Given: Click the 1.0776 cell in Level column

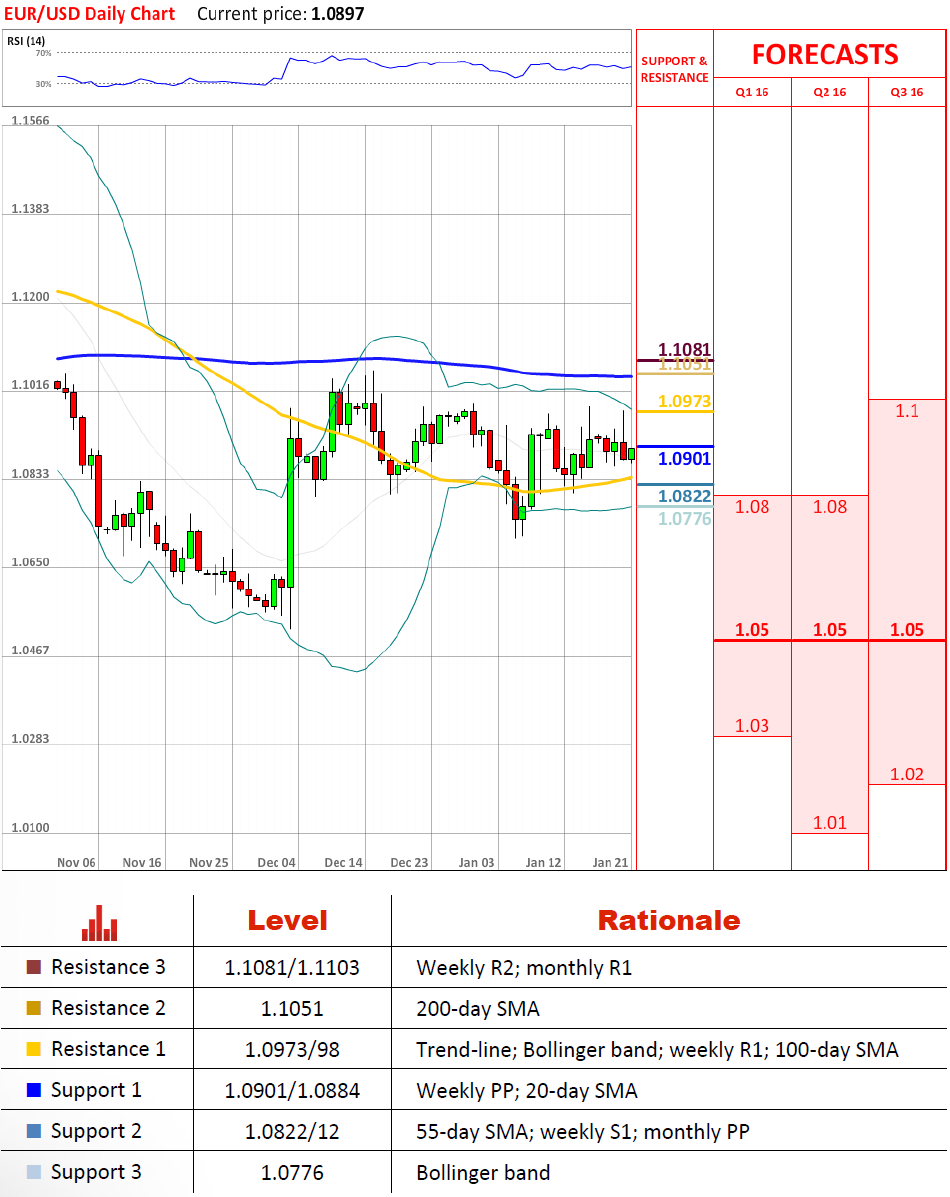Looking at the screenshot, I should (292, 1173).
